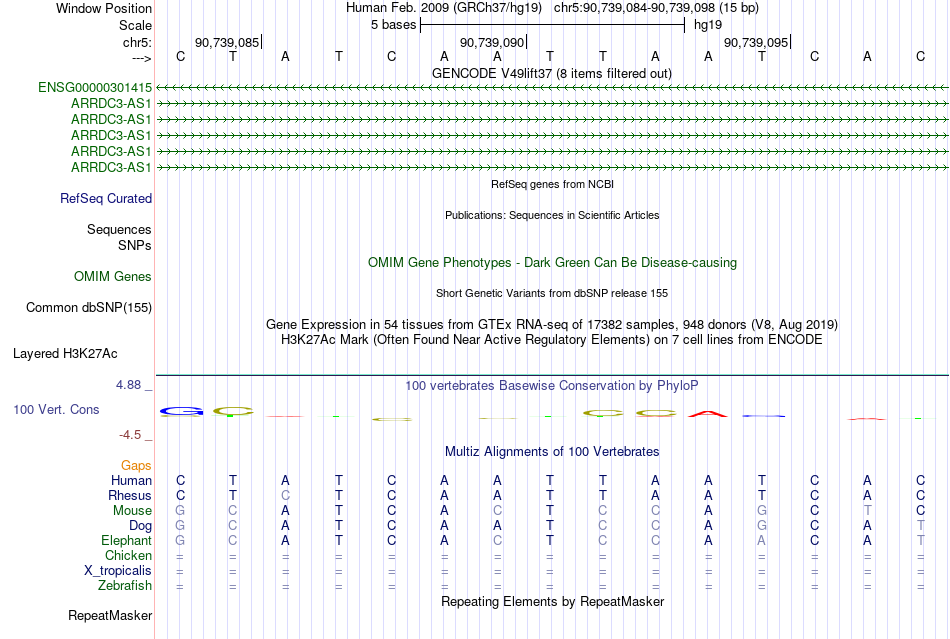The width and height of the screenshot is (950, 639).
Task: Click the large blue G conservation logo
Action: (x=181, y=412)
